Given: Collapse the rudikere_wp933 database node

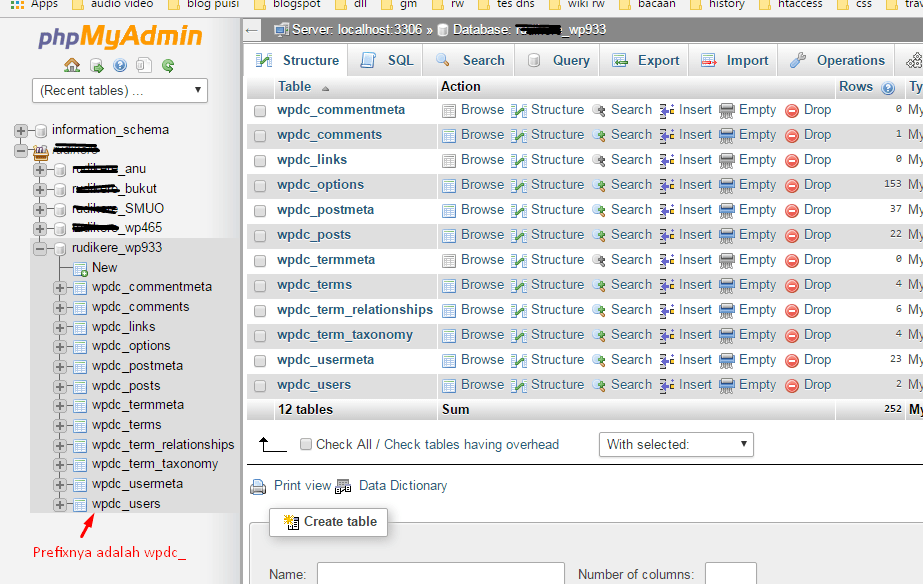Looking at the screenshot, I should (x=40, y=249).
